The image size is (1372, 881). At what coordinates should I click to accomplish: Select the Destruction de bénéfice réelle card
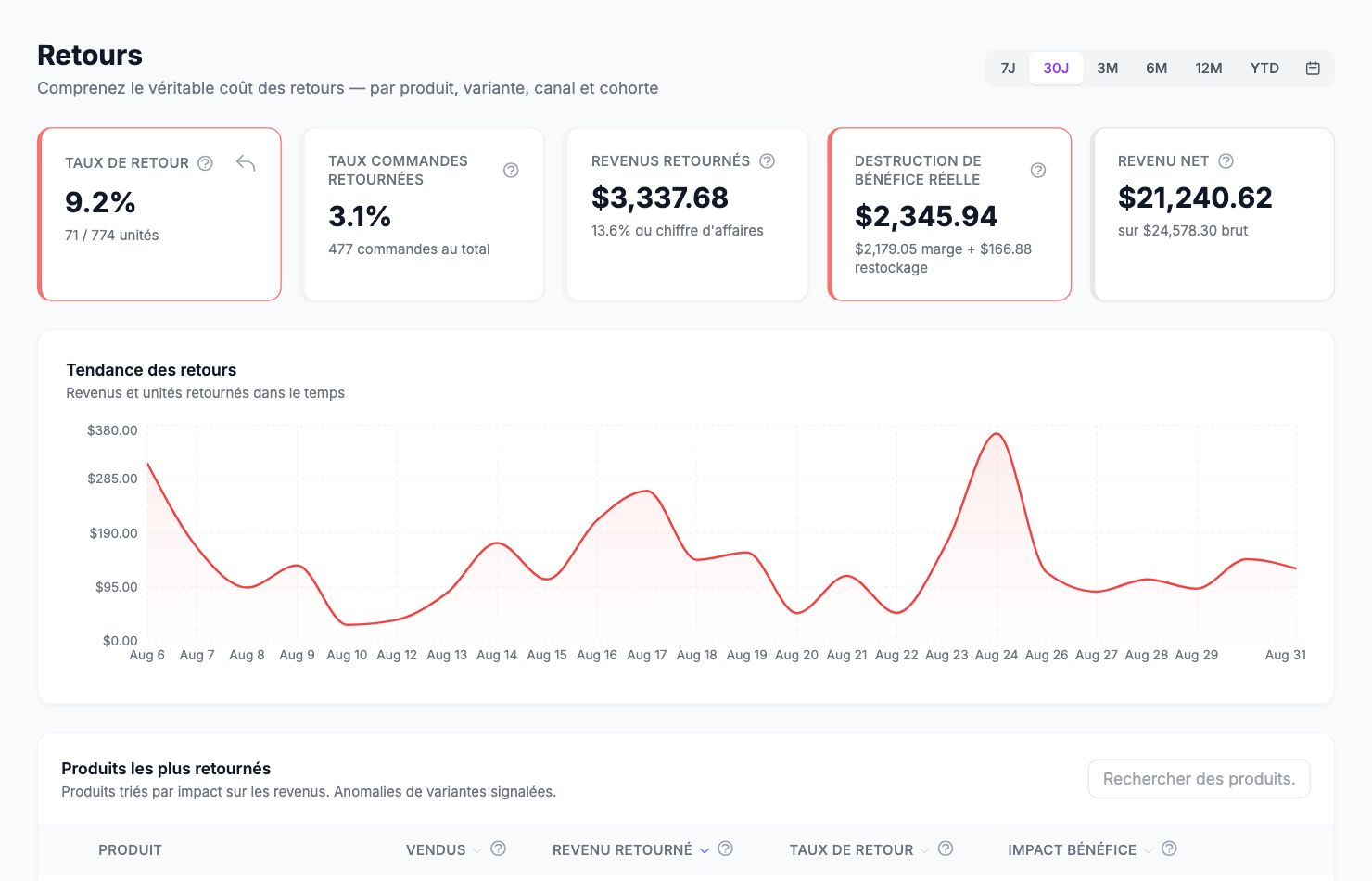click(x=949, y=214)
